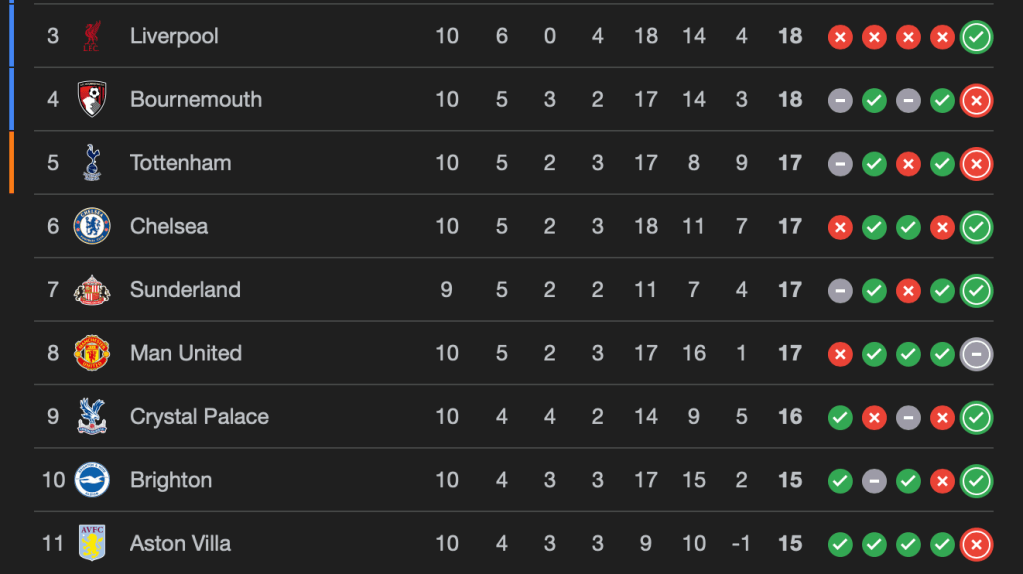This screenshot has height=574, width=1023.
Task: Select the Tottenham team name
Action: pyautogui.click(x=180, y=163)
